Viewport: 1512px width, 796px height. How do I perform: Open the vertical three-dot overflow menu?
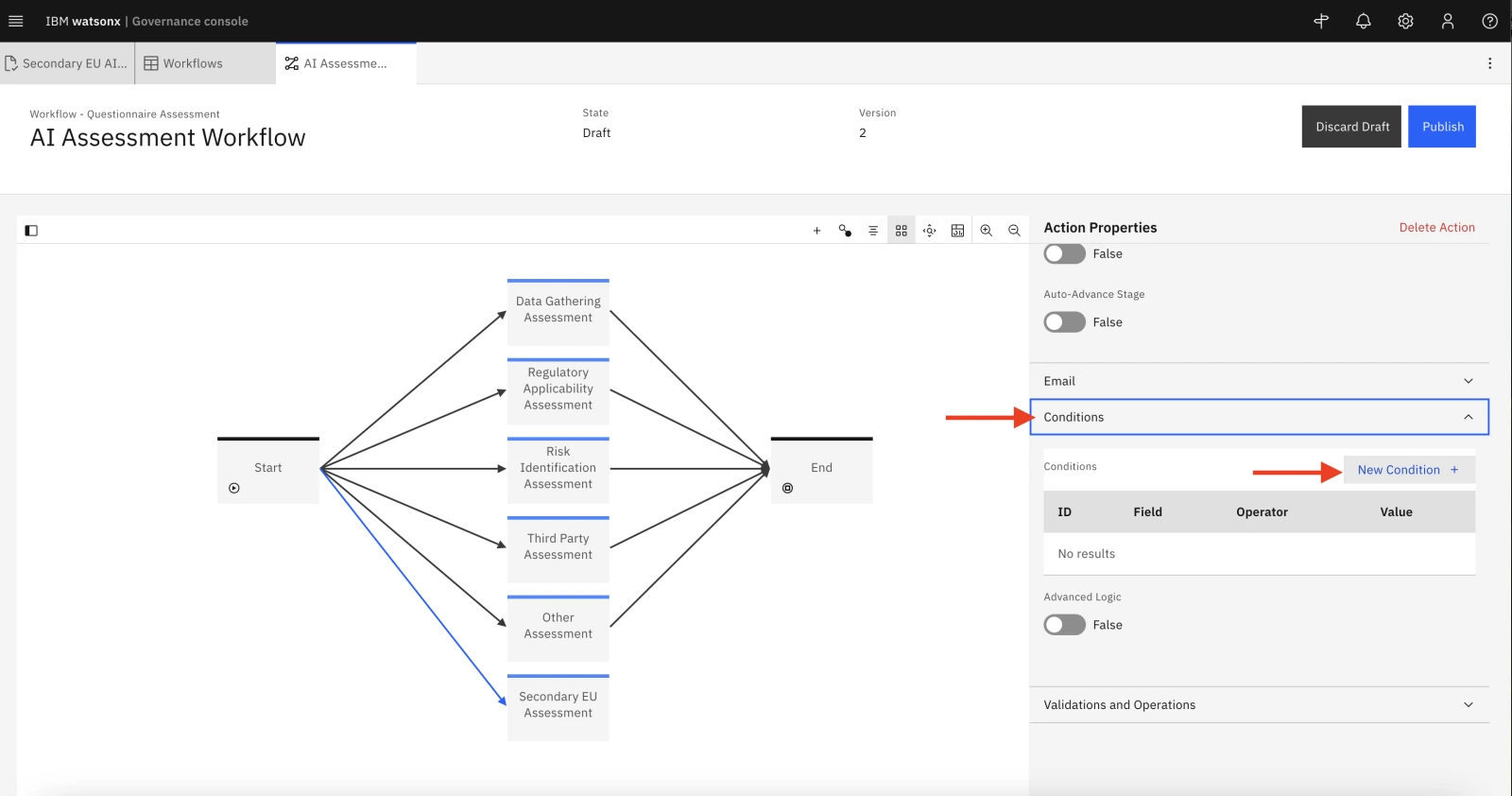[x=1489, y=63]
